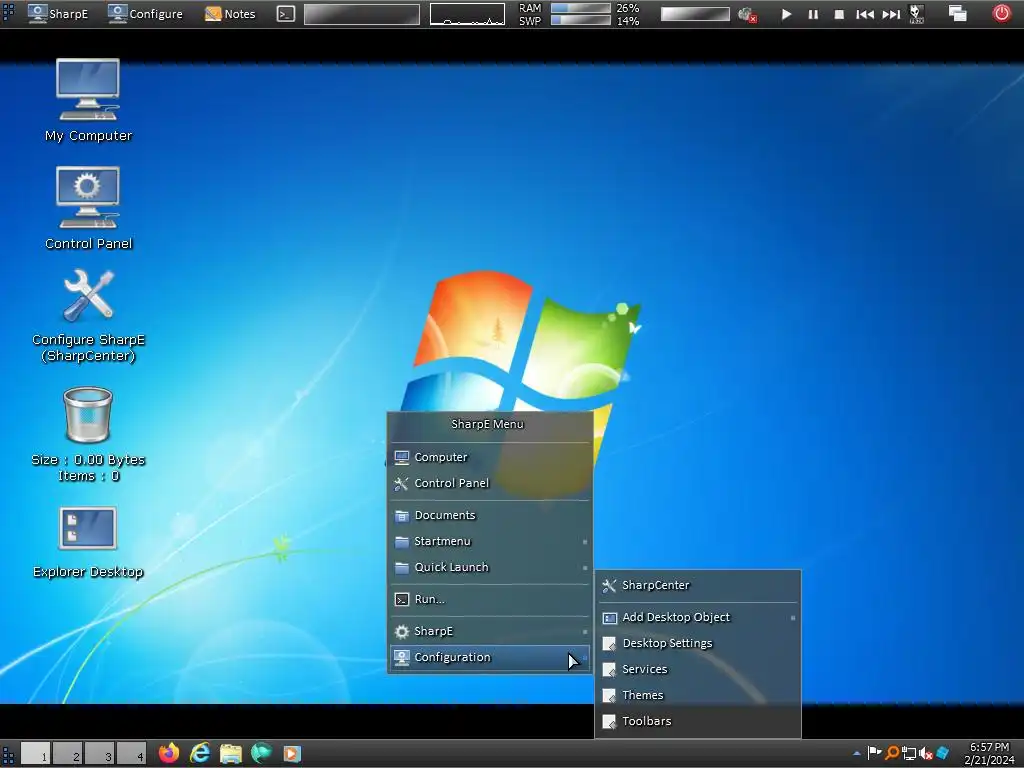Open Configure SharpE (SharpCenter) desktop icon
Image resolution: width=1024 pixels, height=768 pixels.
88,316
